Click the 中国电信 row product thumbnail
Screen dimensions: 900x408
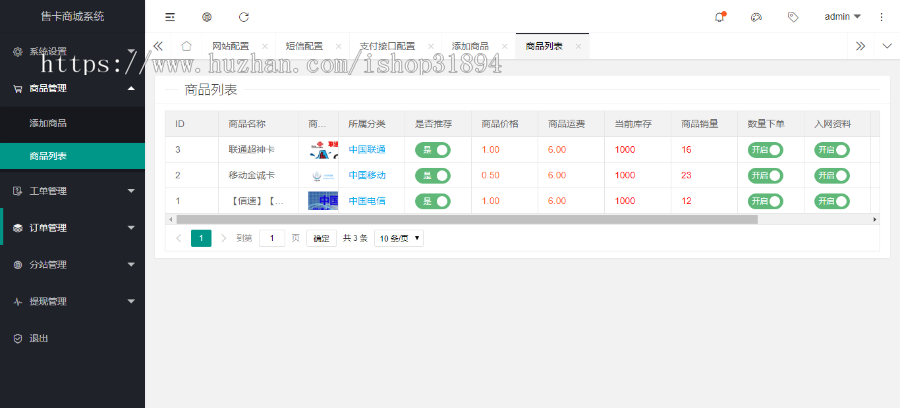323,201
